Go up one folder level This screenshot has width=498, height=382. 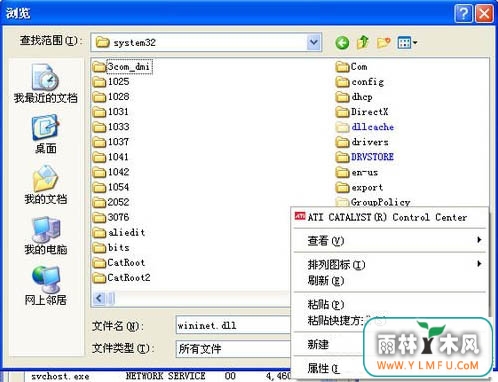pyautogui.click(x=363, y=42)
